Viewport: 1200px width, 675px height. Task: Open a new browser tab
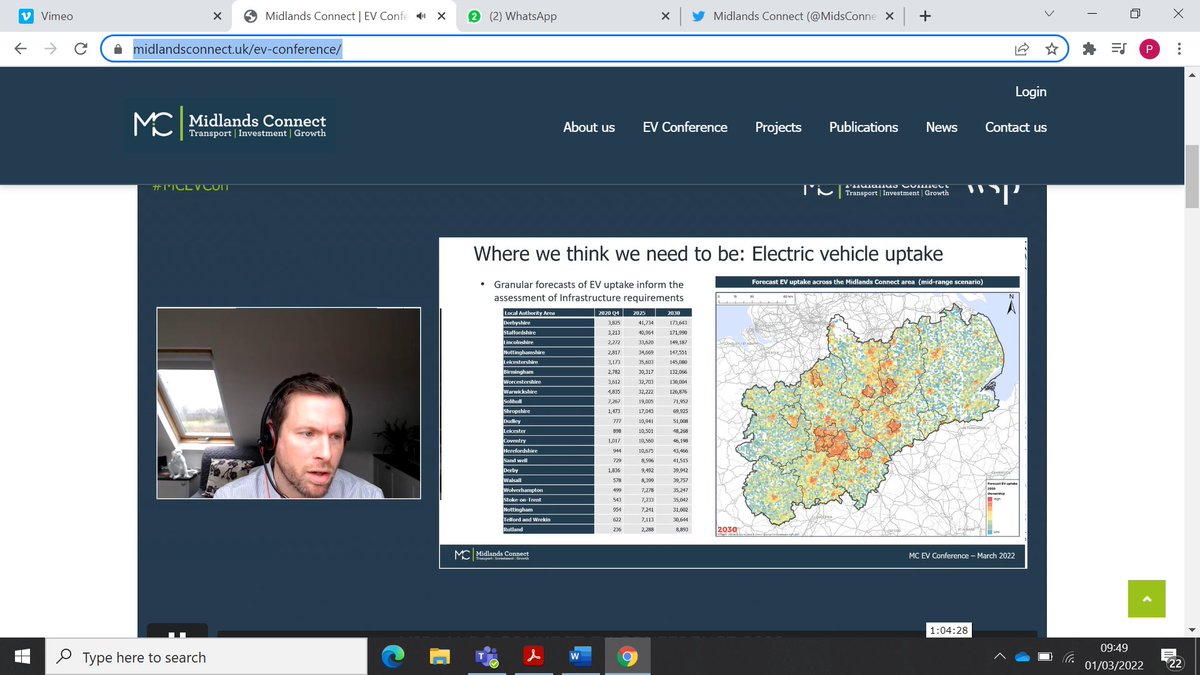point(924,16)
